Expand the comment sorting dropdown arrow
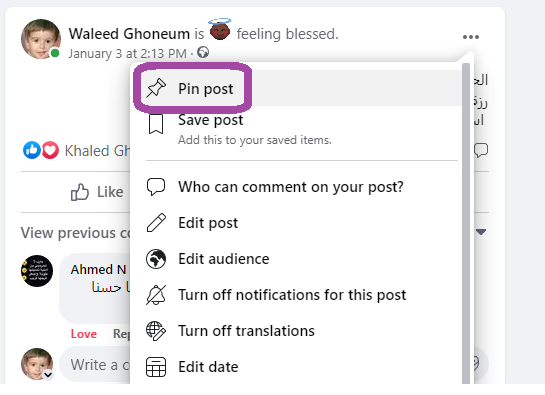 click(481, 232)
